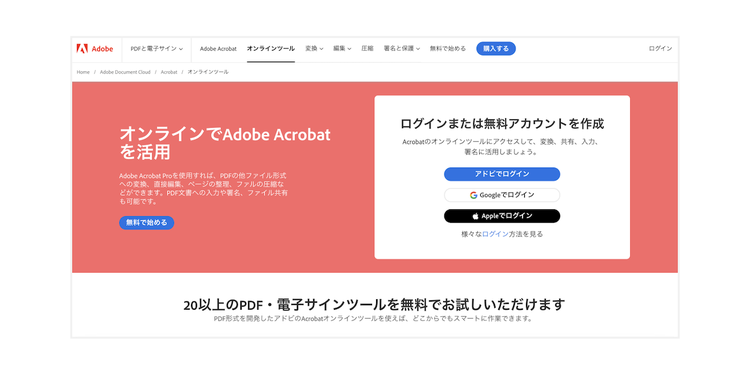Open the Adobe Acrobat nav item

218,49
